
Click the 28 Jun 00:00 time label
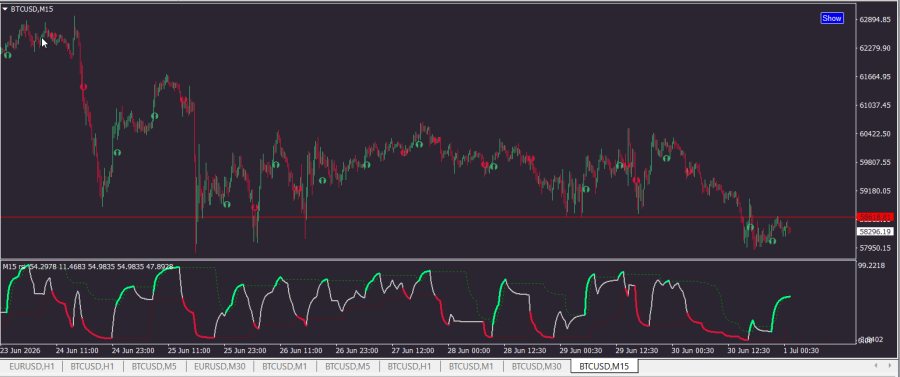[468, 351]
